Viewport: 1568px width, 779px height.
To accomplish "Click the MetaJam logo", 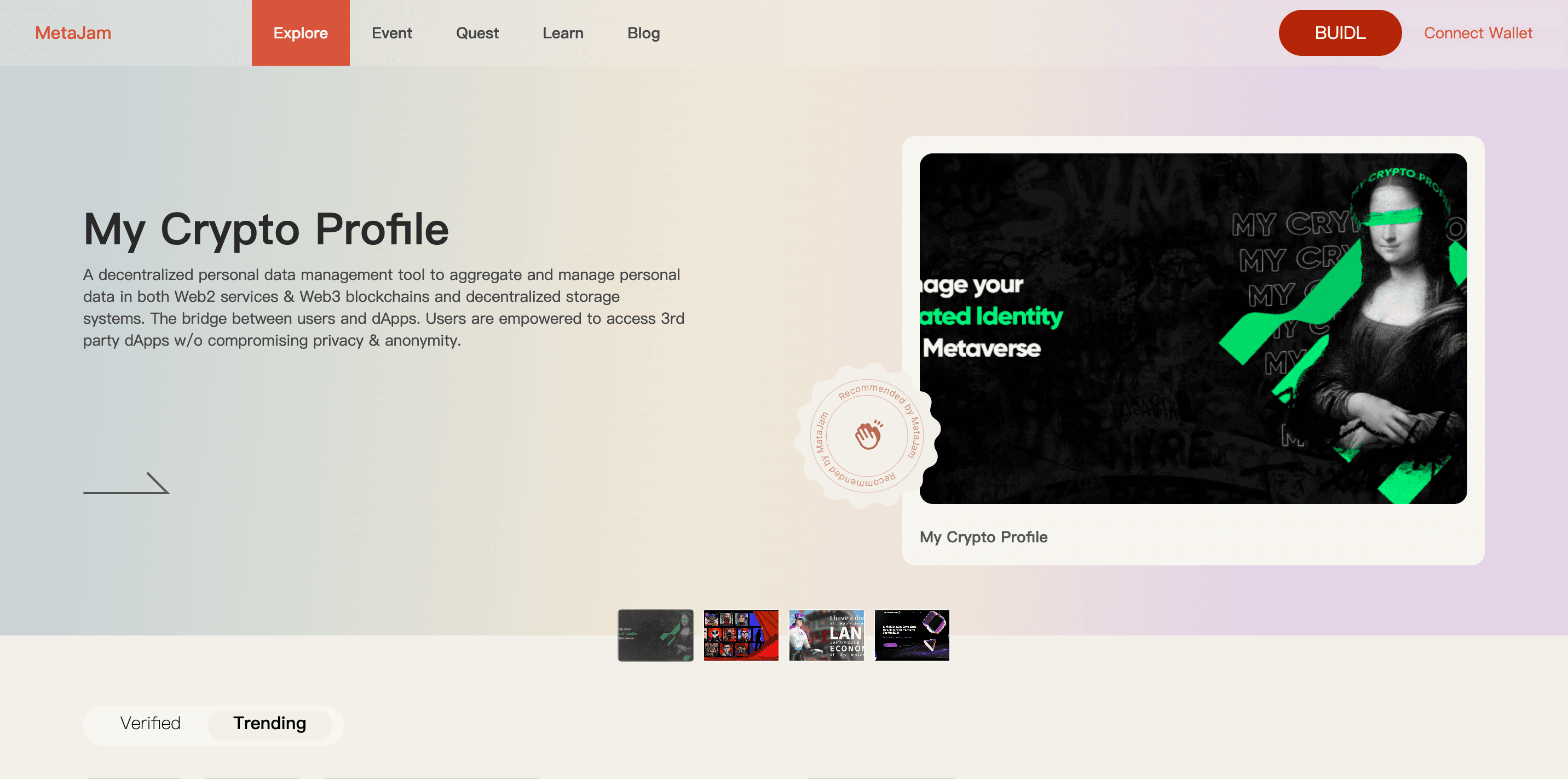I will click(73, 33).
